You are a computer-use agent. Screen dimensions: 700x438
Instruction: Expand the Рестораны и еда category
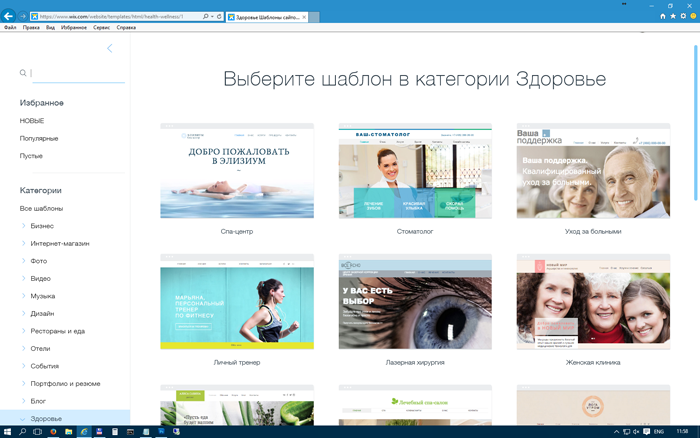[x=23, y=331]
